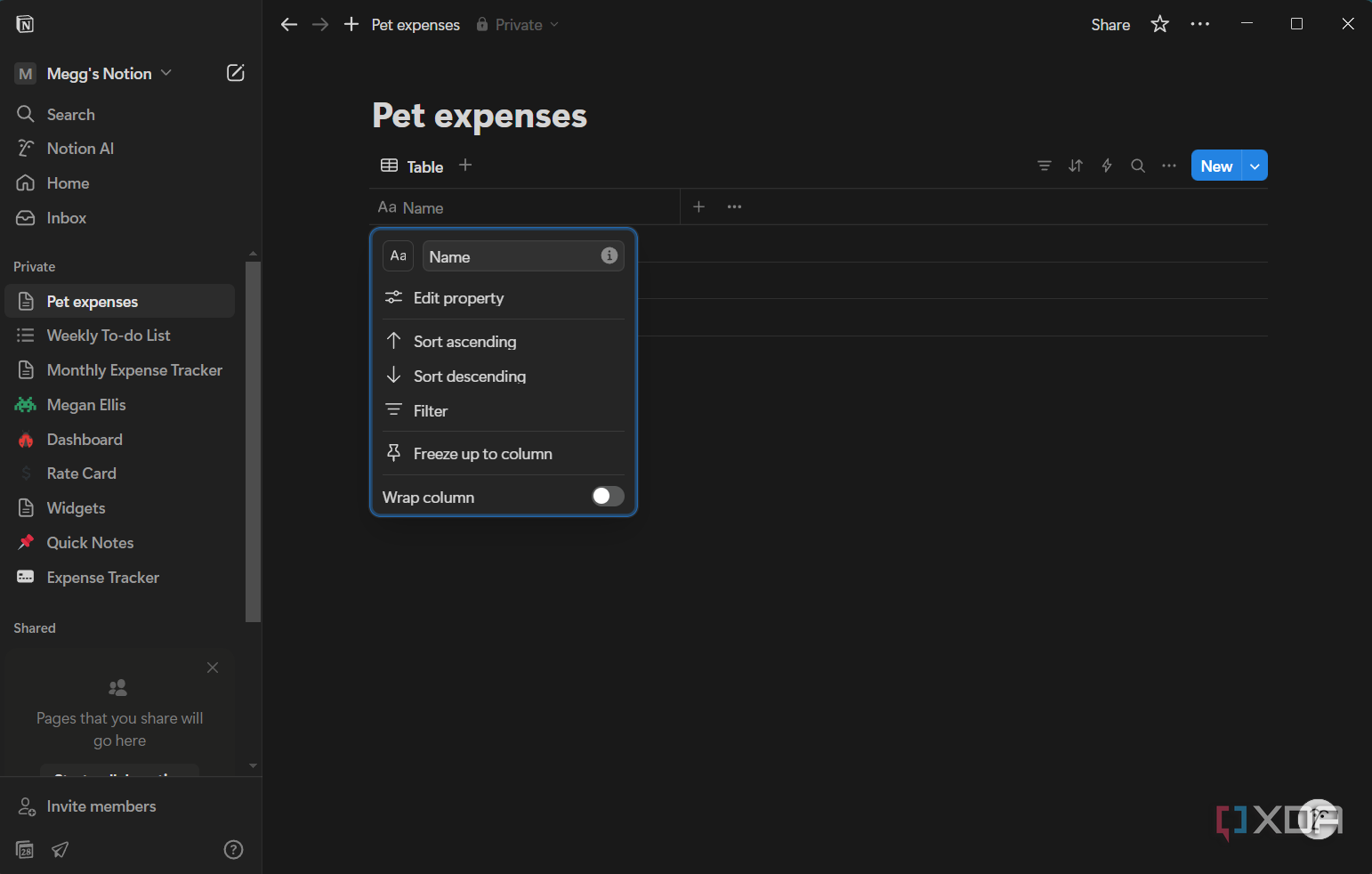Expand the Megg's Notion workspace switcher
Image resolution: width=1372 pixels, height=874 pixels.
pyautogui.click(x=93, y=74)
